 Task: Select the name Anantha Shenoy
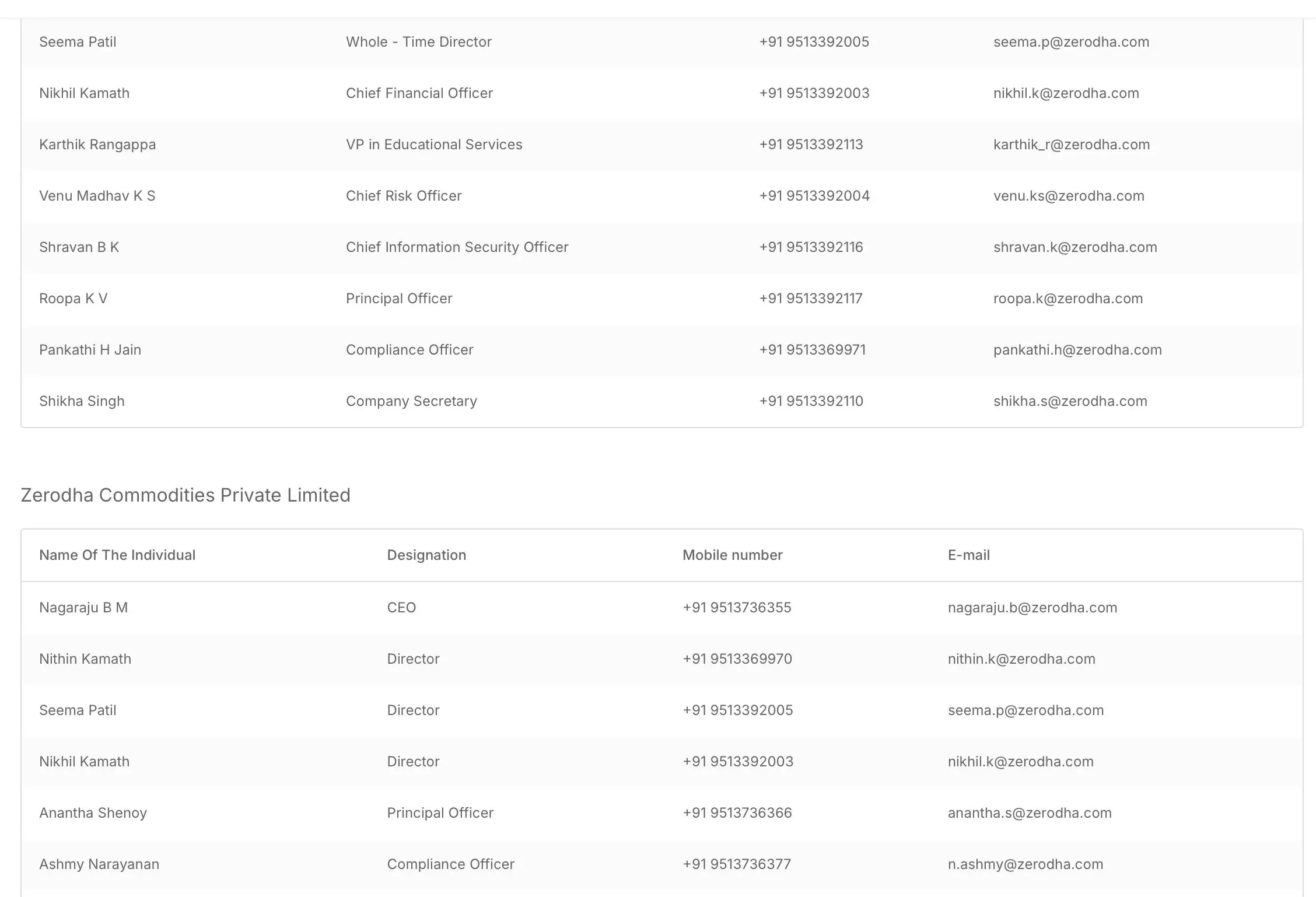tap(93, 813)
